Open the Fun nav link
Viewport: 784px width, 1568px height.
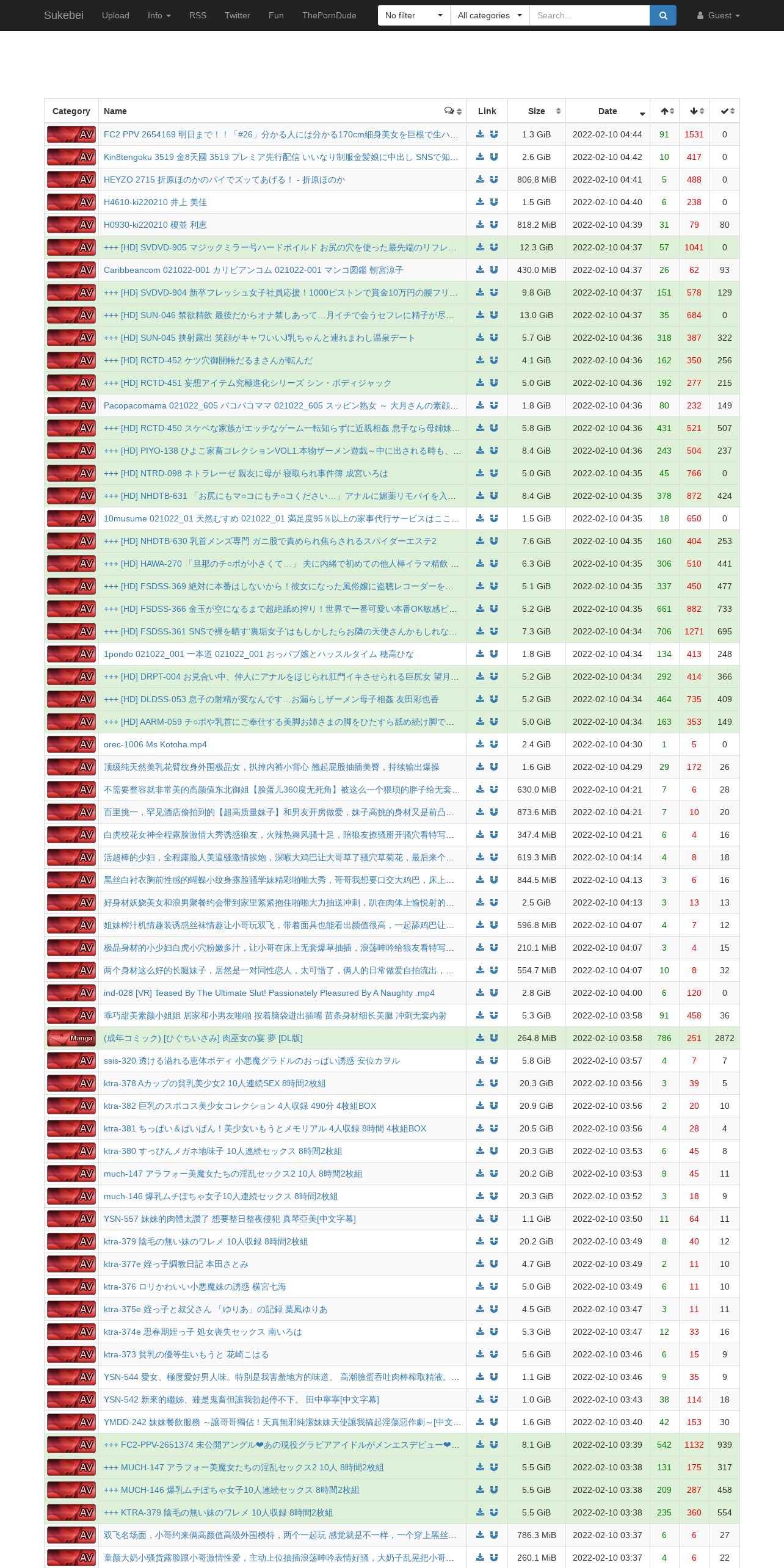[x=276, y=15]
